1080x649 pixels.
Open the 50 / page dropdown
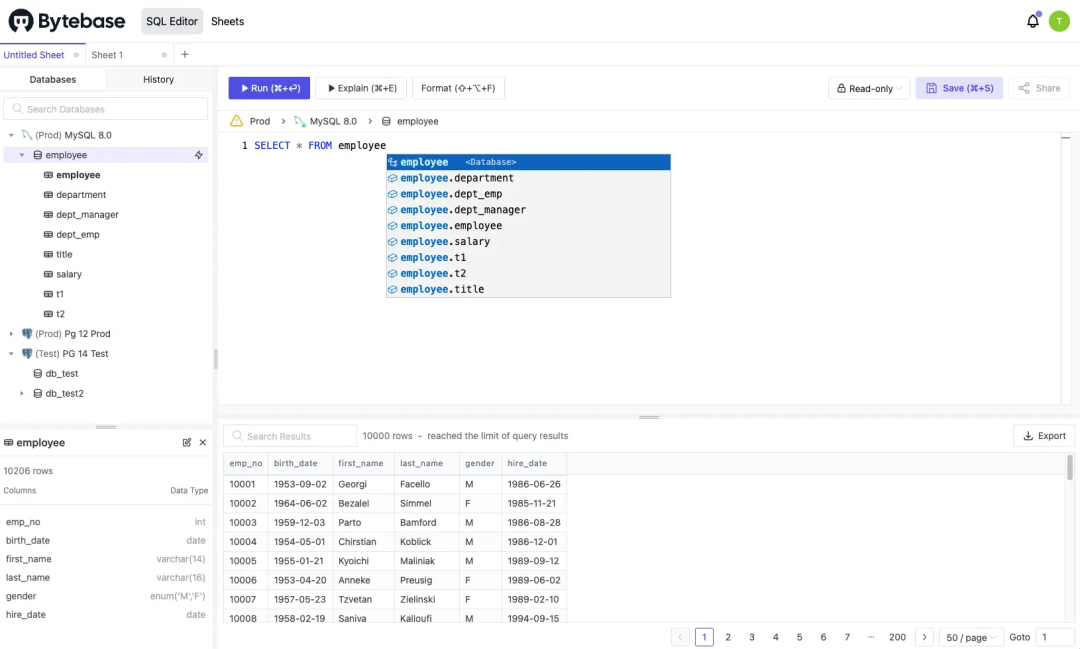970,637
